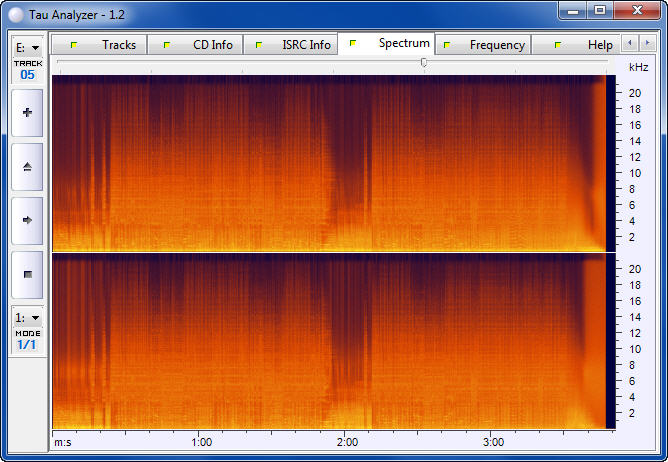Click the 2:00 mark on the timeline
This screenshot has width=668, height=462.
point(347,441)
